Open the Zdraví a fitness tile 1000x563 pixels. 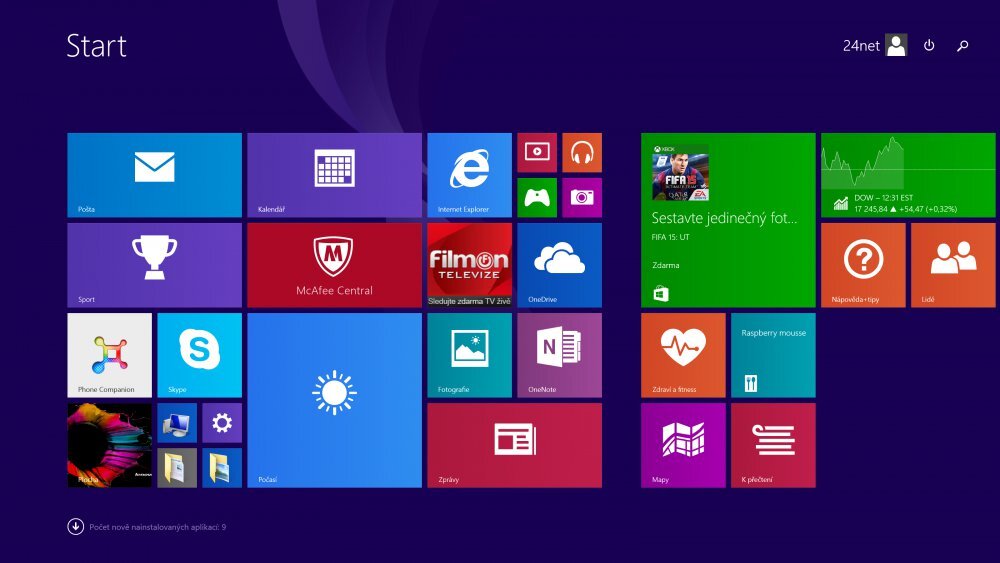tap(683, 355)
